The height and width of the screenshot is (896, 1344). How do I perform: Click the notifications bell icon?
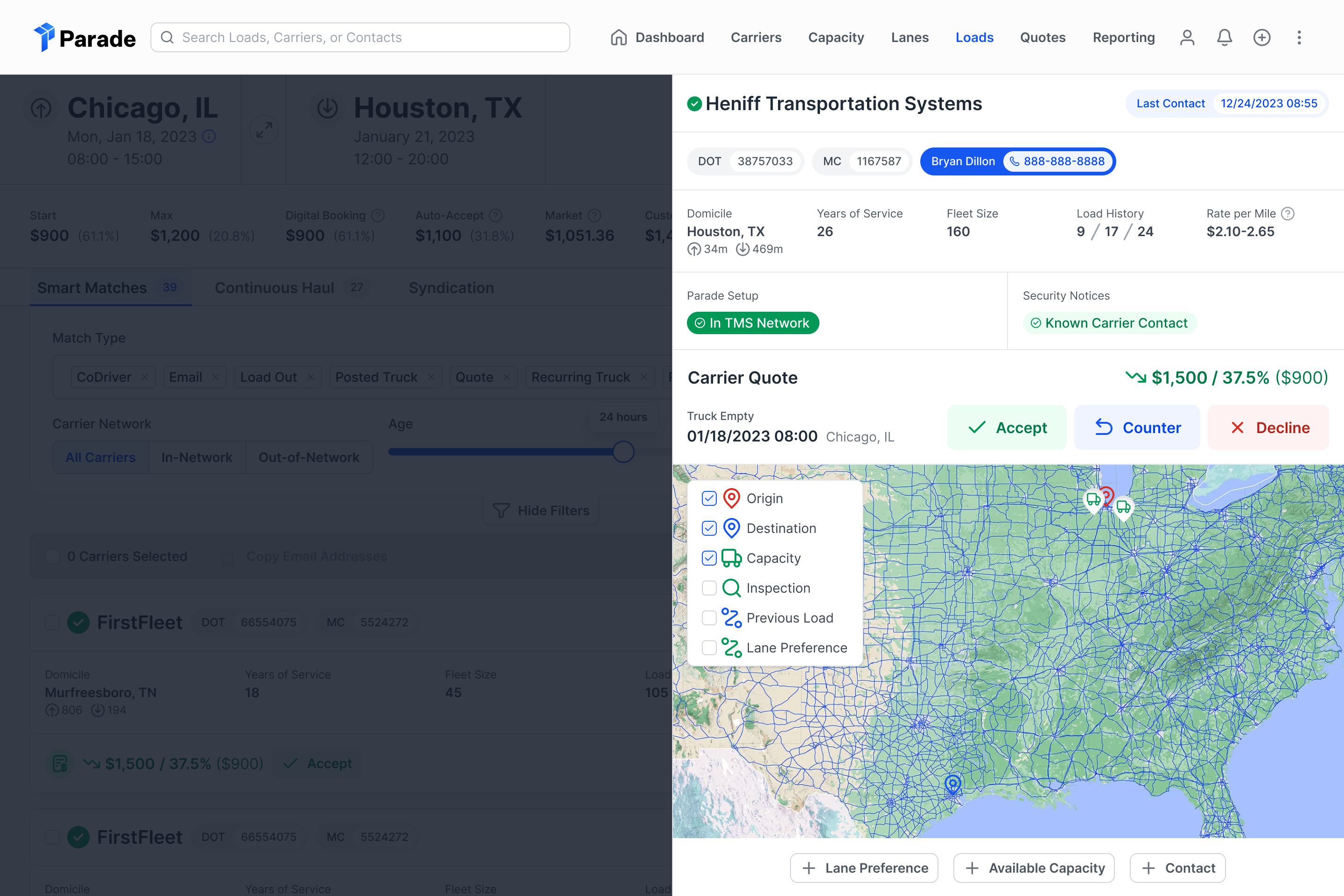(1224, 38)
